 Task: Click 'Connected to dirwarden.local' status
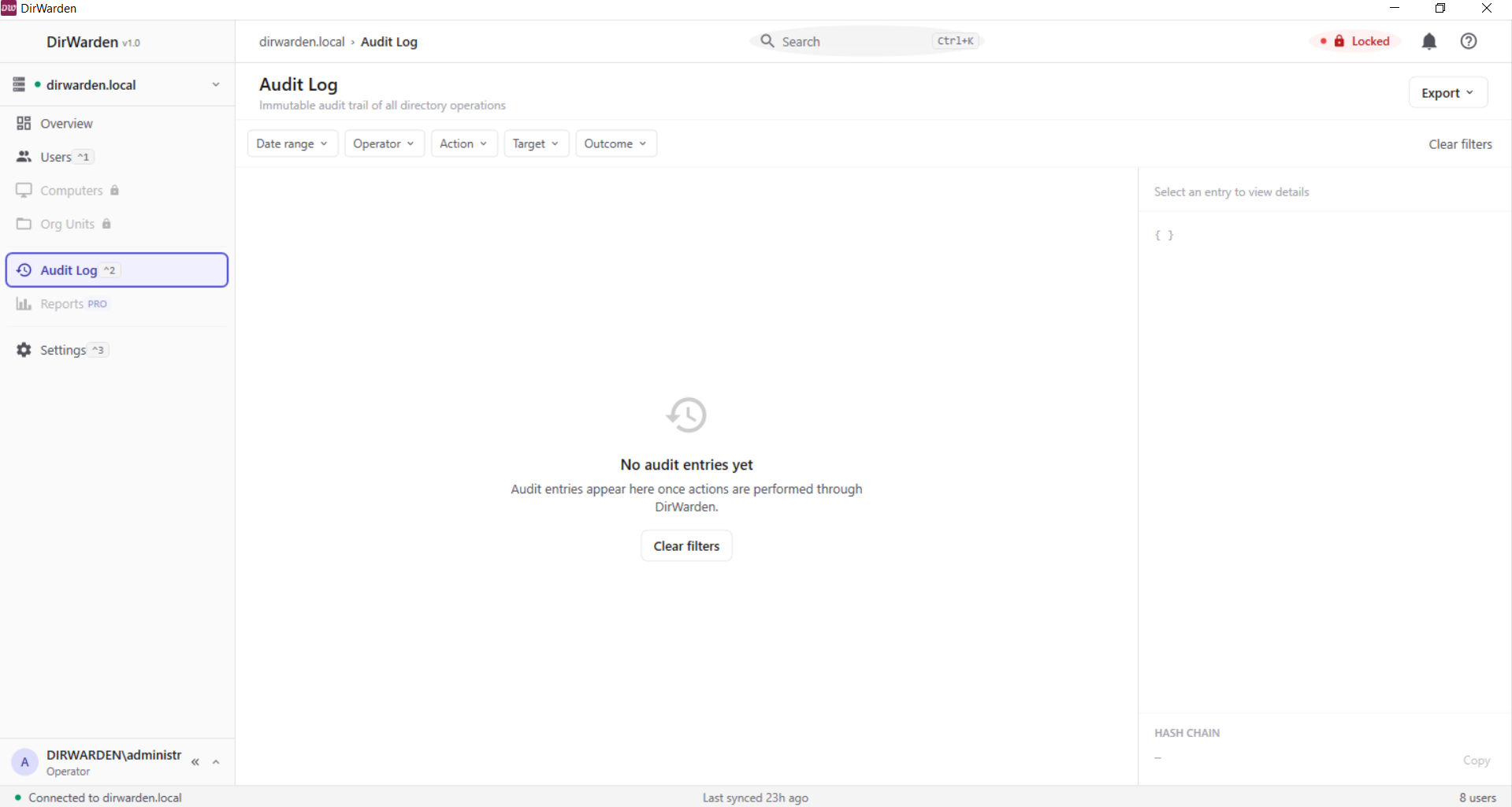click(x=105, y=798)
